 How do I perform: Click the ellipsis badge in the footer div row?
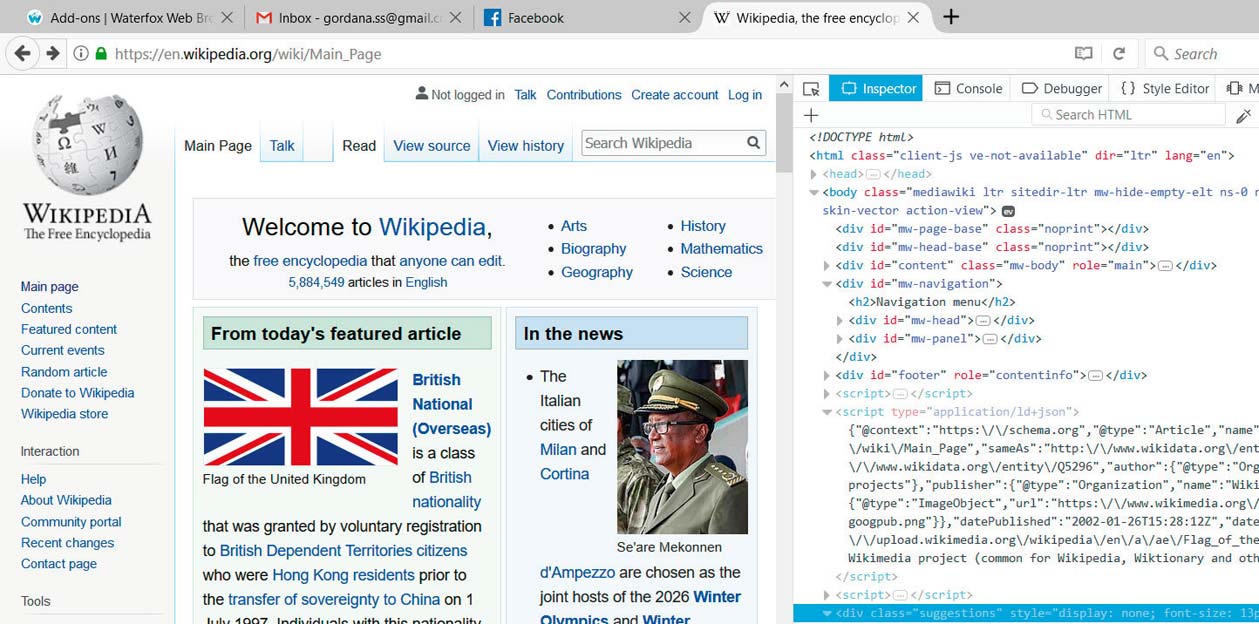point(1095,376)
